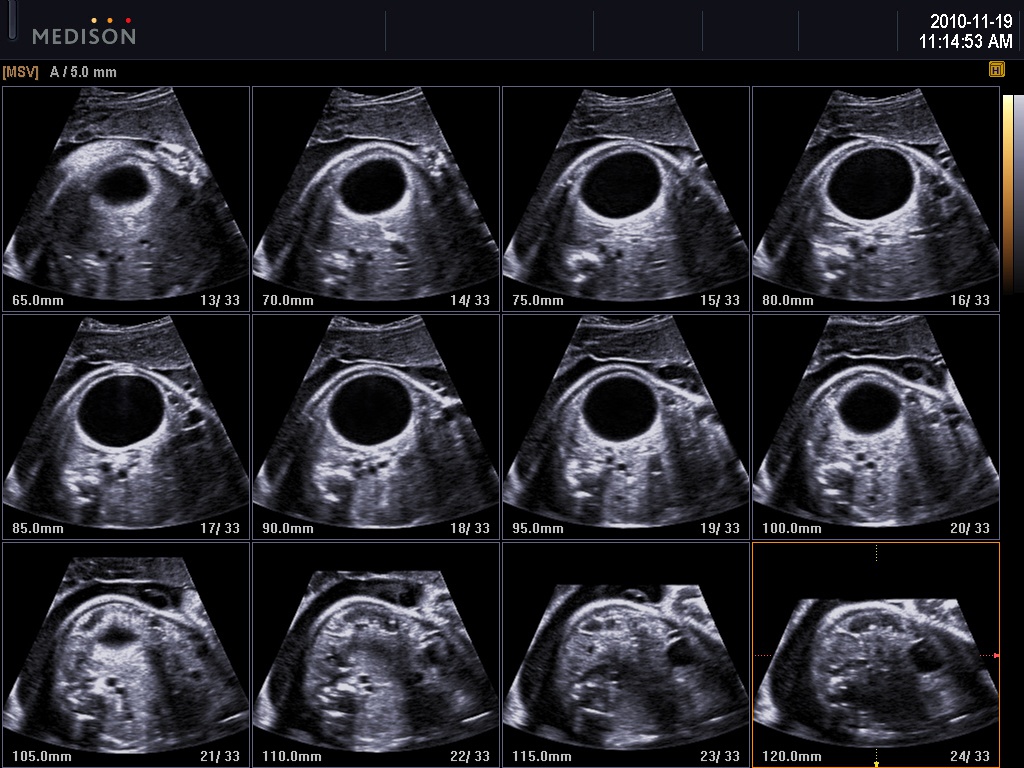Click the "85.0mm" depth label
Viewport: 1024px width, 768px height.
point(38,528)
